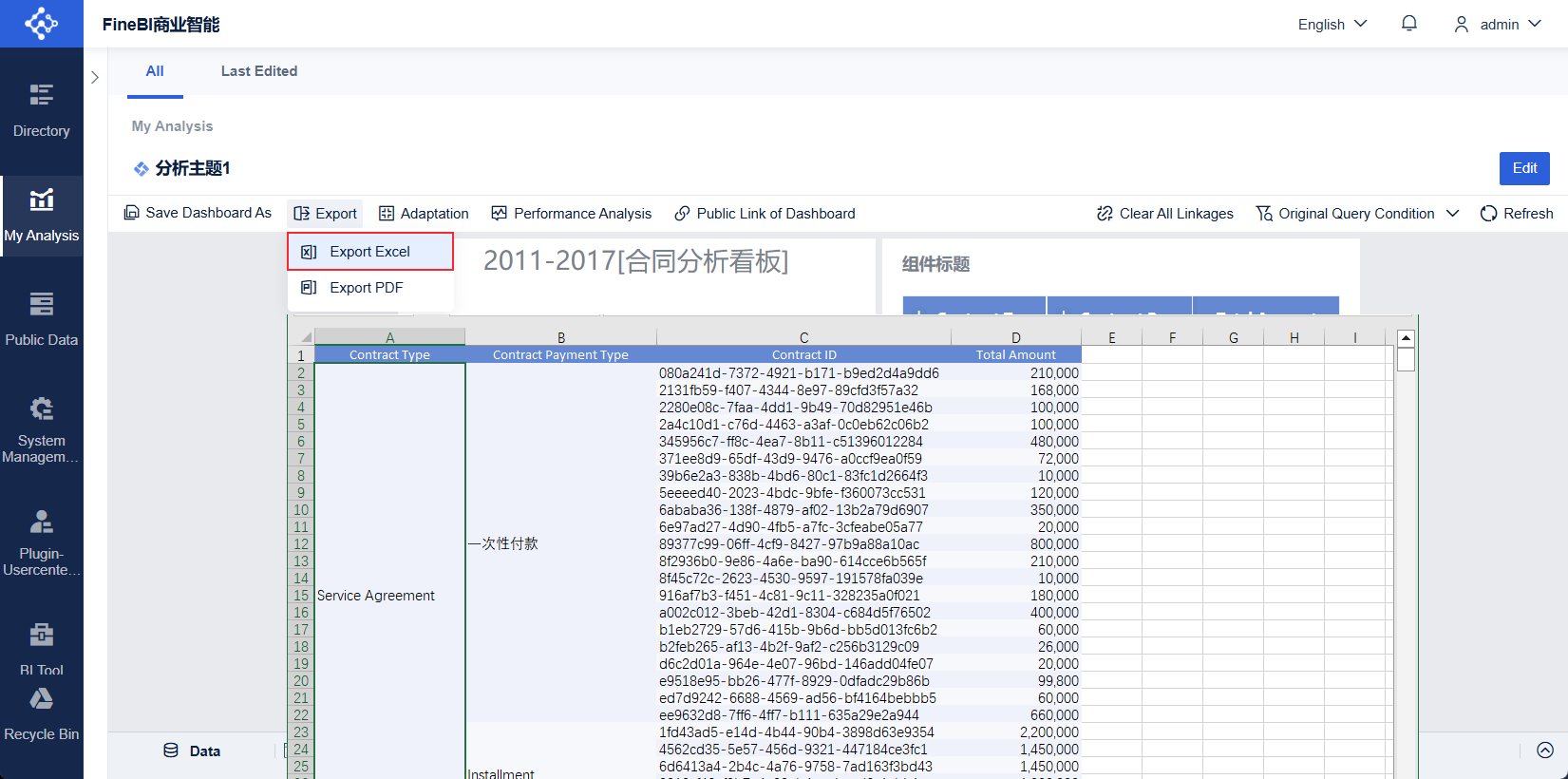Switch to the Last Edited tab
This screenshot has height=779, width=1568.
pos(259,71)
